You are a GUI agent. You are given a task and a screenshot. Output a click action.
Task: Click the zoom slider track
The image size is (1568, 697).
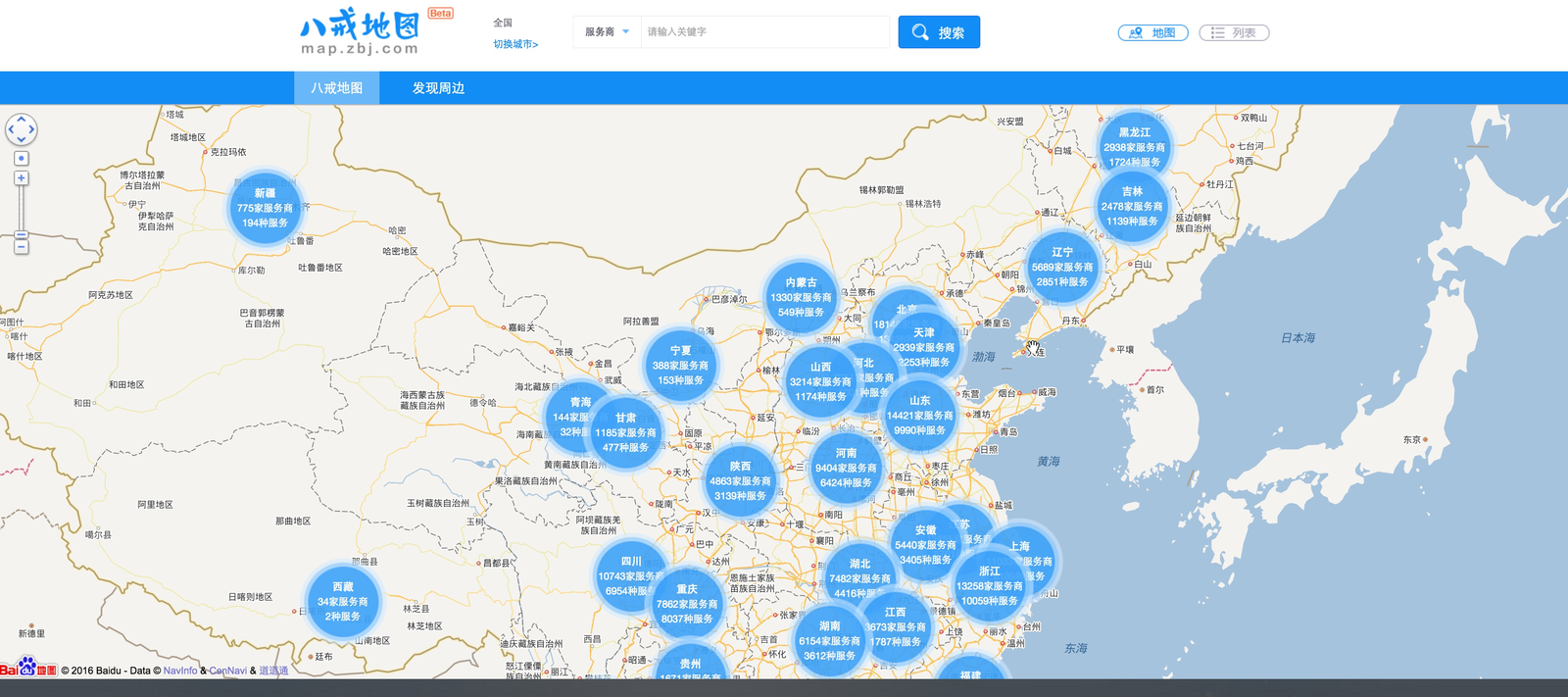(22, 208)
